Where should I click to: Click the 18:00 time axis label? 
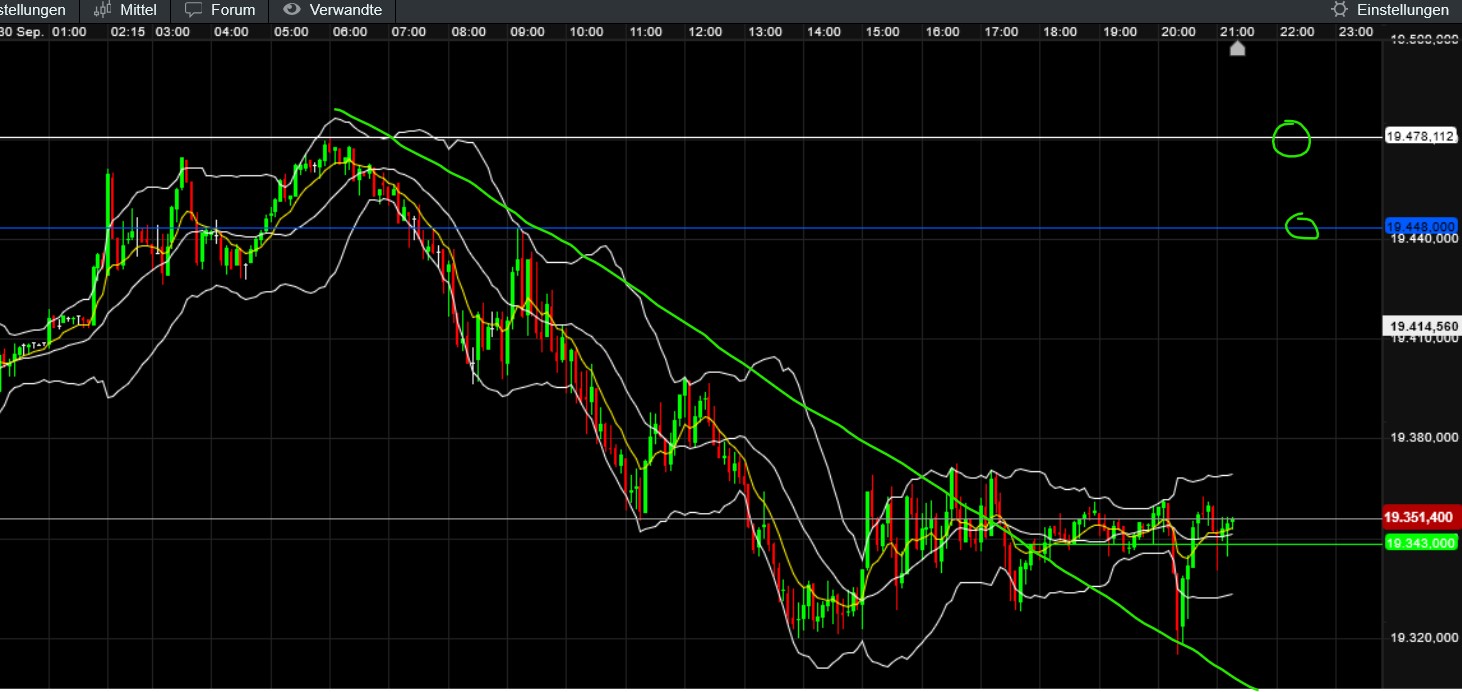(x=1060, y=32)
